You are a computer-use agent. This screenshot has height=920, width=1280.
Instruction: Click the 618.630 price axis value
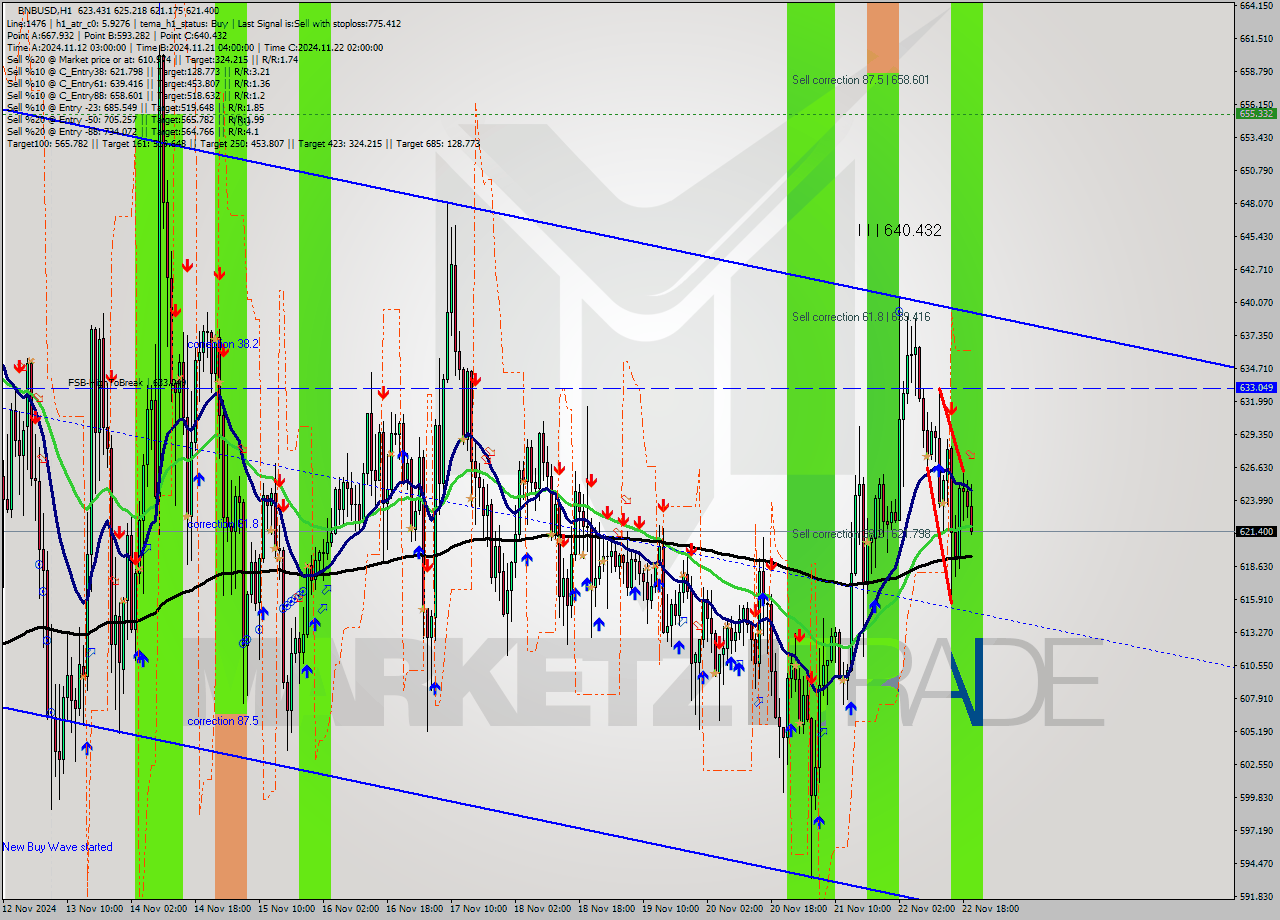[x=1256, y=566]
